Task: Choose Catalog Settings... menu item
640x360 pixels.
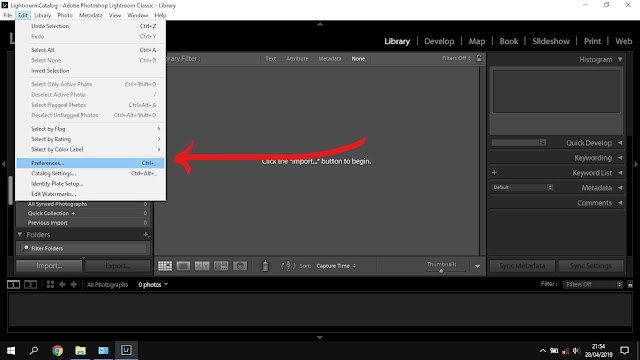Action: (x=91, y=173)
